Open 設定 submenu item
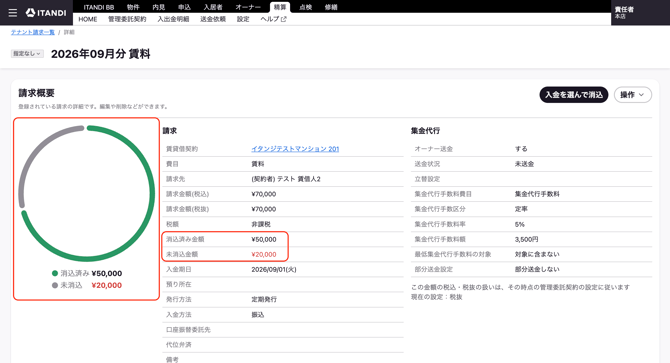This screenshot has width=670, height=363. pos(243,19)
